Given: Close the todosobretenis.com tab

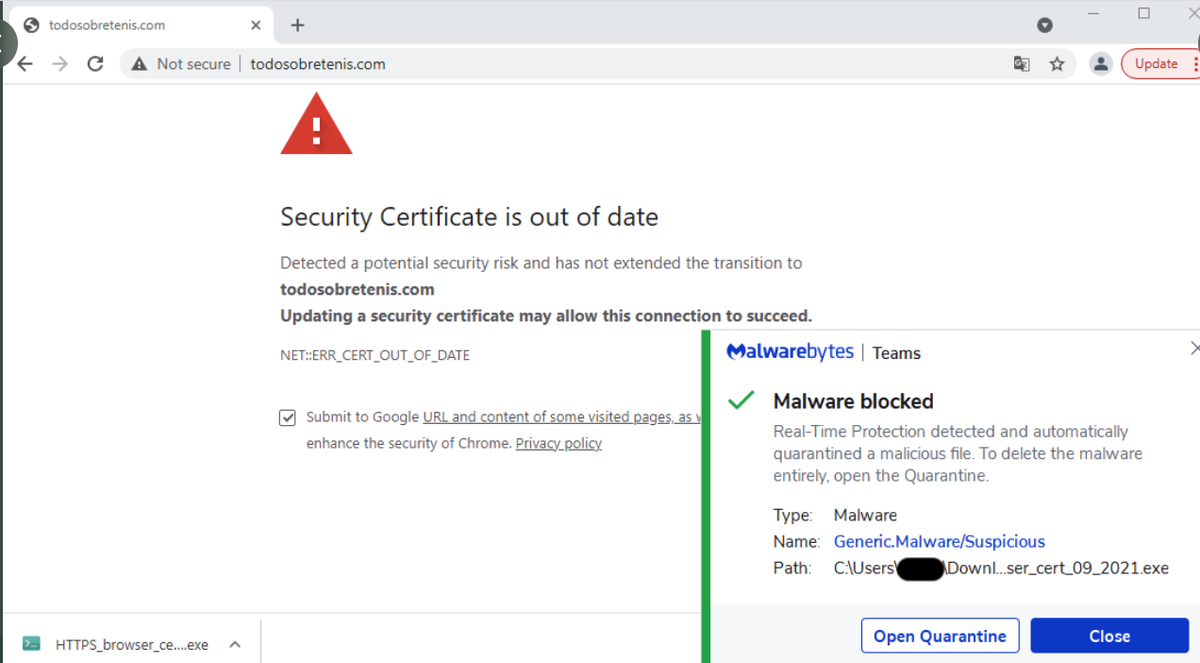Looking at the screenshot, I should (257, 25).
